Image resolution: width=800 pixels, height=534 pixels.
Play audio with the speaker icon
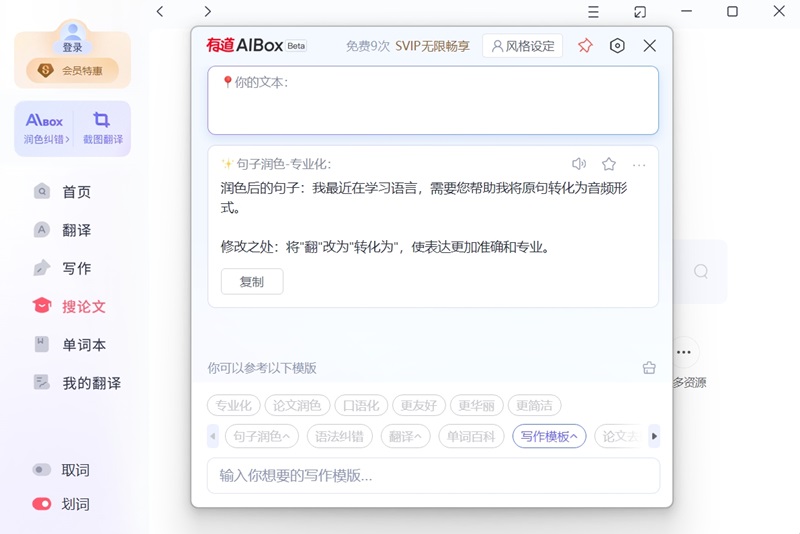pos(579,164)
